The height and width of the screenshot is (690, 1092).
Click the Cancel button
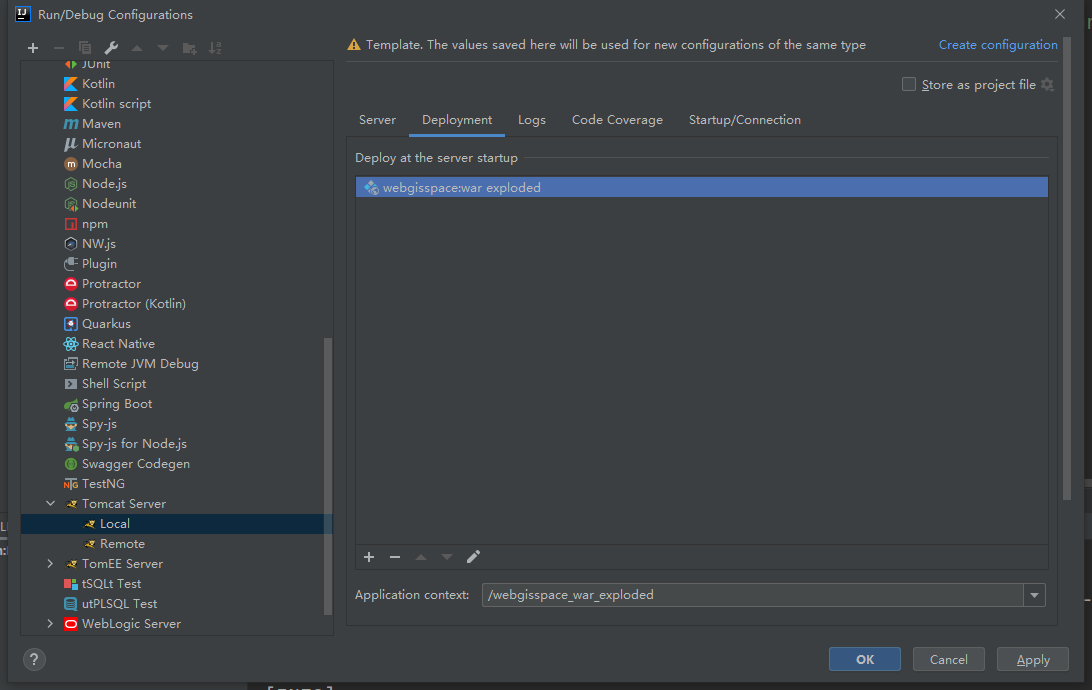(949, 659)
